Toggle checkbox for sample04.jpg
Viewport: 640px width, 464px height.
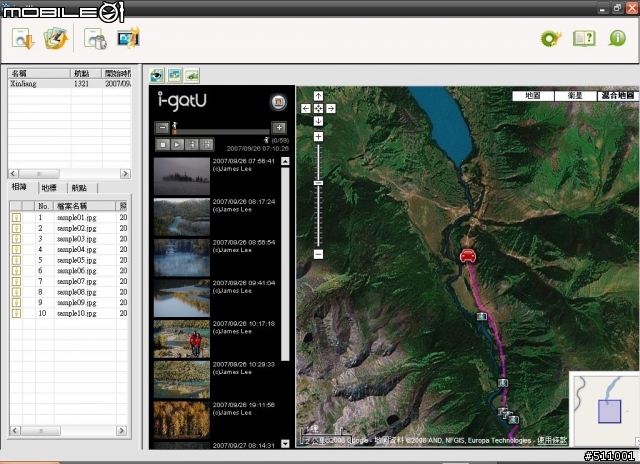(x=16, y=249)
